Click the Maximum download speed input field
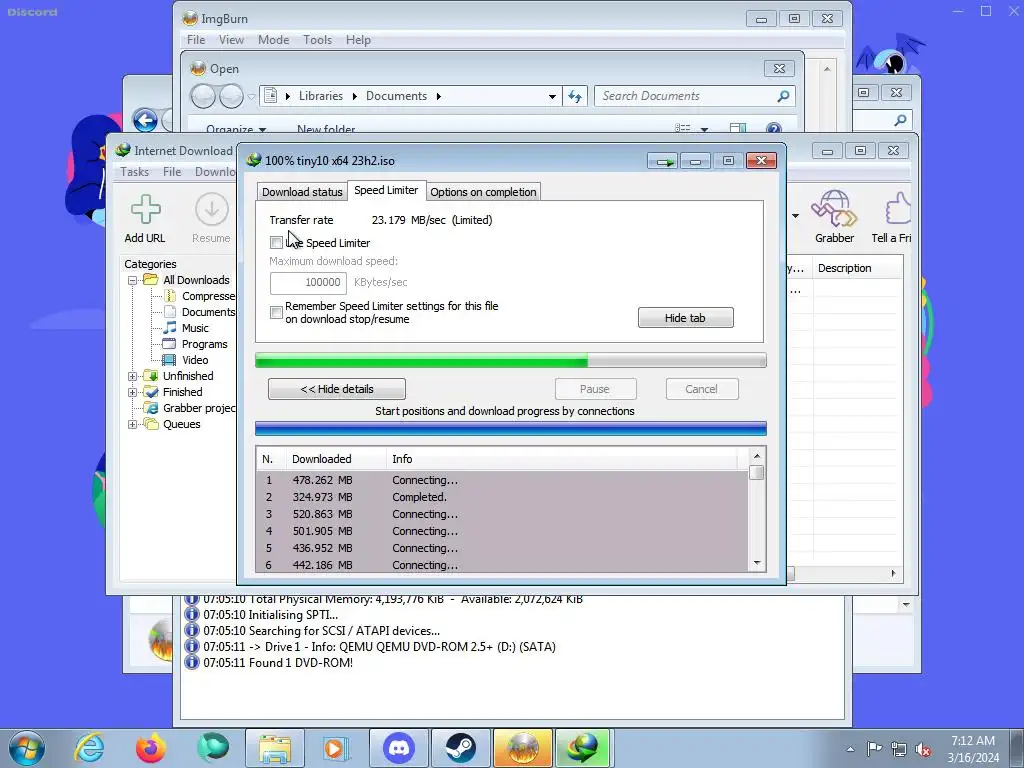 pos(308,282)
